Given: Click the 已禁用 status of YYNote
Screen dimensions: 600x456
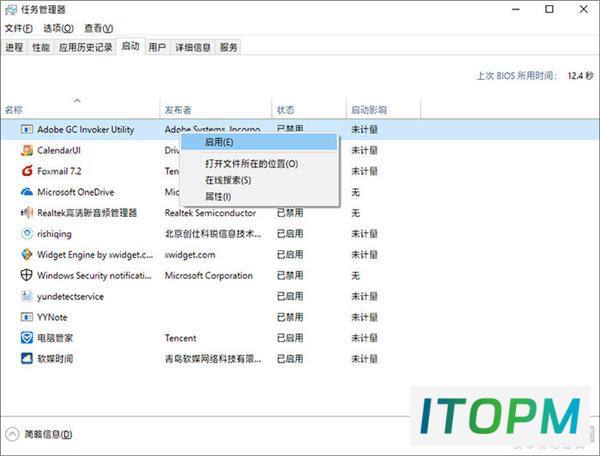Looking at the screenshot, I should [290, 317].
